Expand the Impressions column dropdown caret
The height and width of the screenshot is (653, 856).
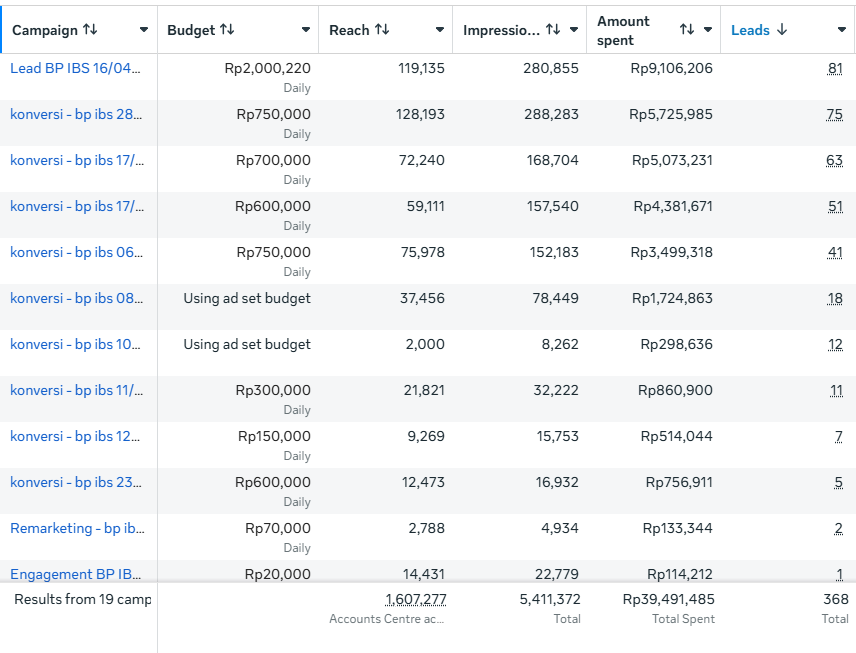point(574,30)
